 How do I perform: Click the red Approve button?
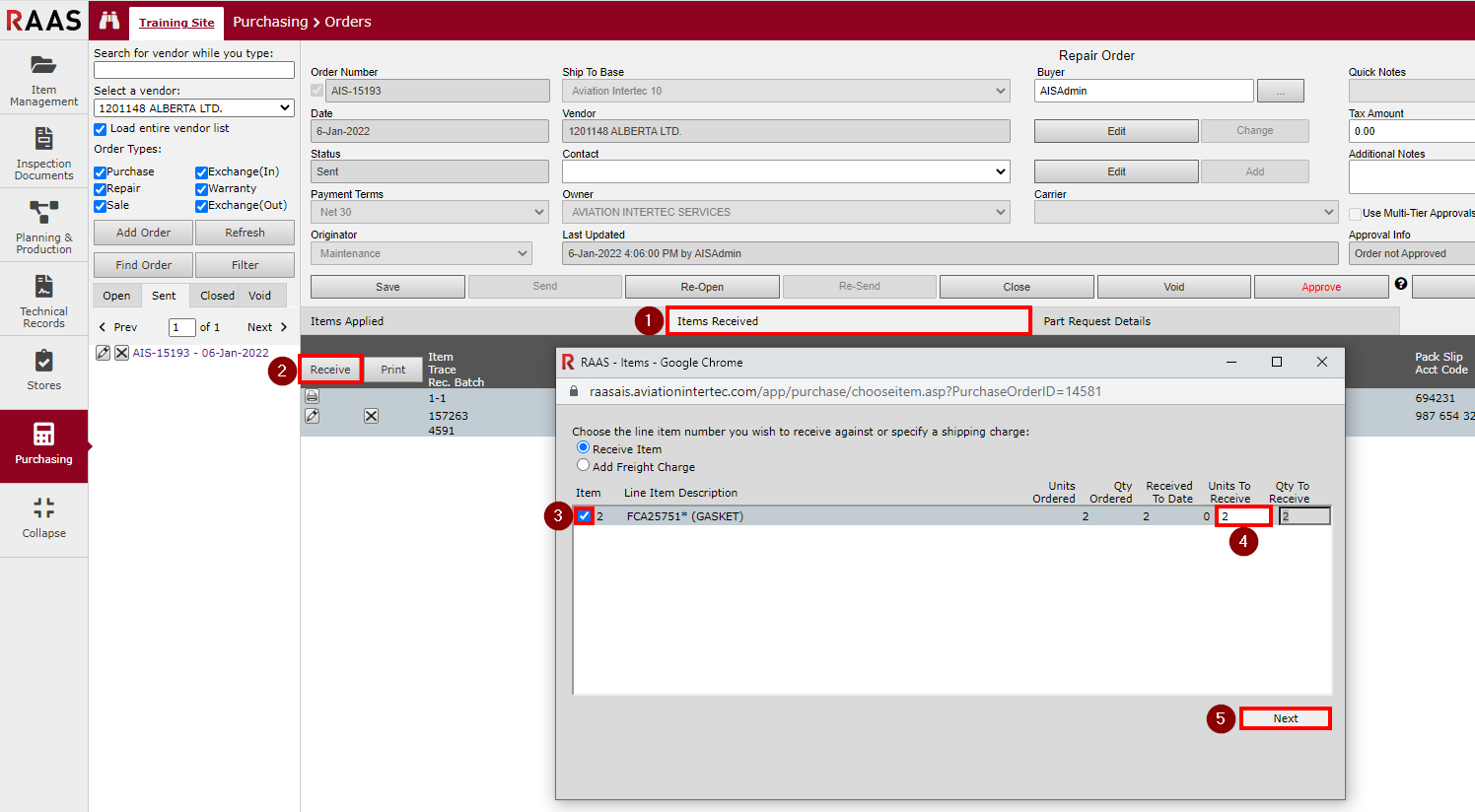coord(1320,287)
